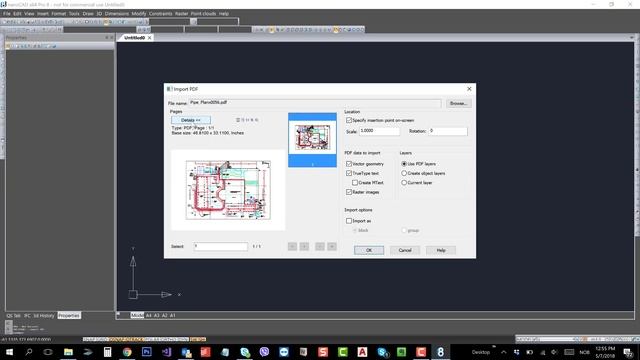
Task: Close the Properties panel
Action: 112,38
